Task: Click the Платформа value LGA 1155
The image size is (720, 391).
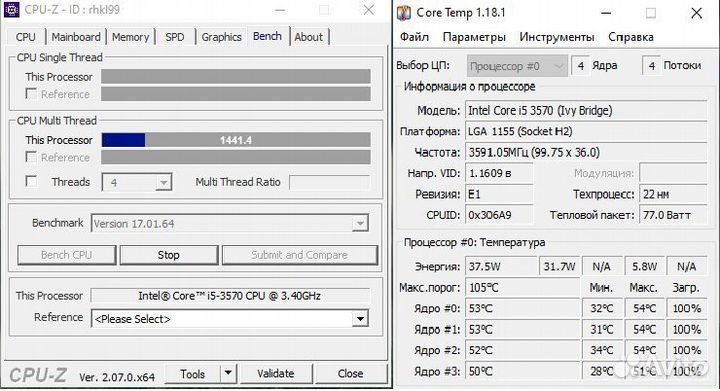Action: pyautogui.click(x=586, y=132)
